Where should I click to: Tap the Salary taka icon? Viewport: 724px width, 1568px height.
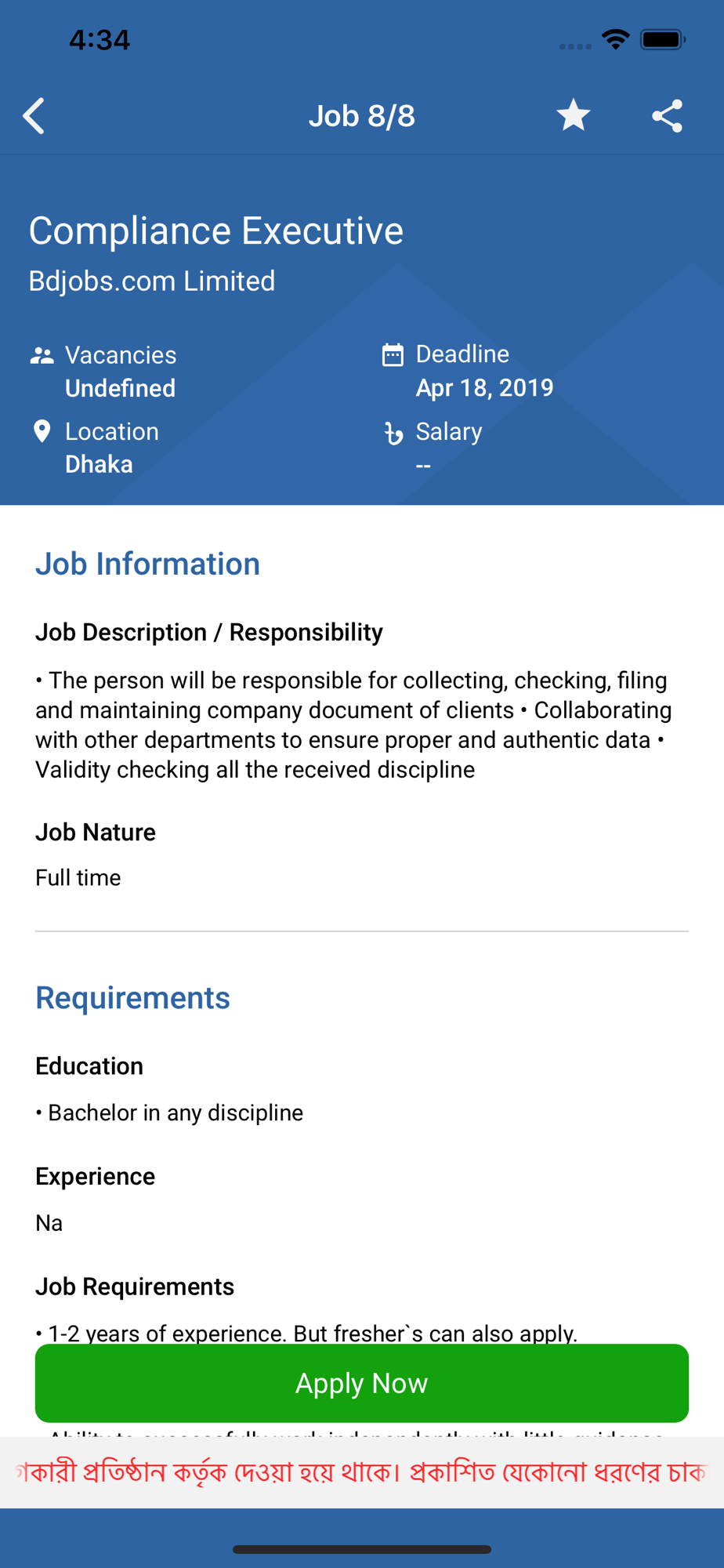[x=393, y=433]
